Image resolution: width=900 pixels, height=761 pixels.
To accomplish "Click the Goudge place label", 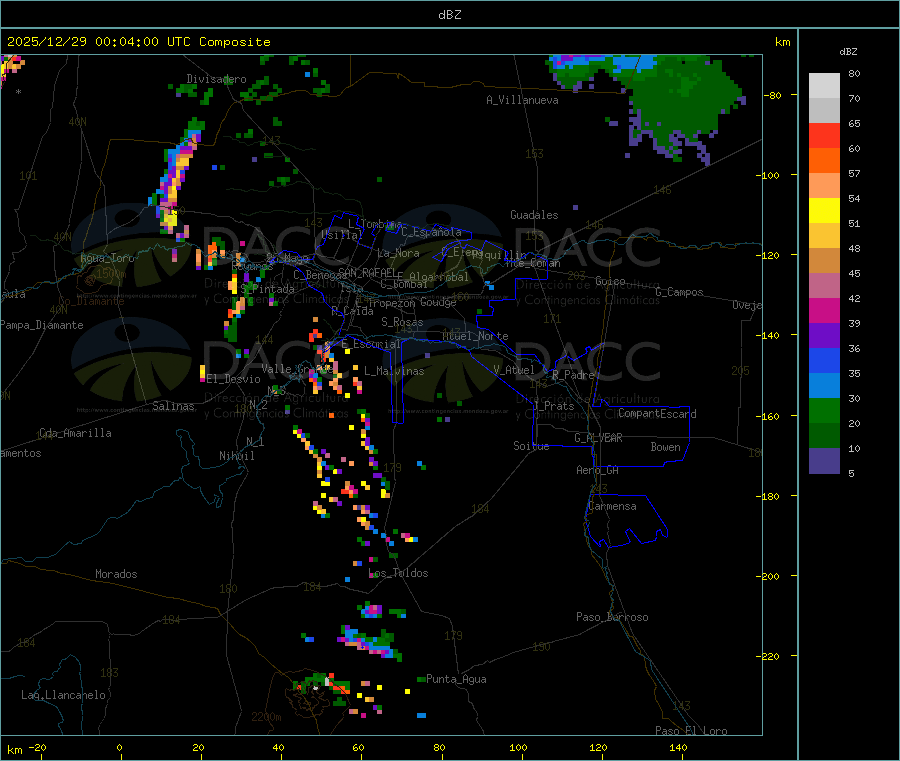I will pyautogui.click(x=438, y=302).
